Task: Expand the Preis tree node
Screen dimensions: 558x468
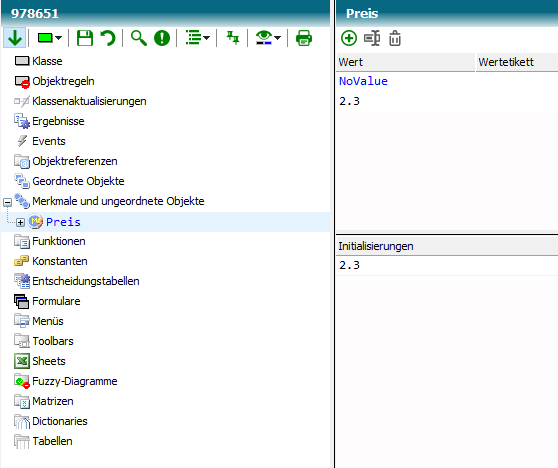Action: (x=20, y=222)
